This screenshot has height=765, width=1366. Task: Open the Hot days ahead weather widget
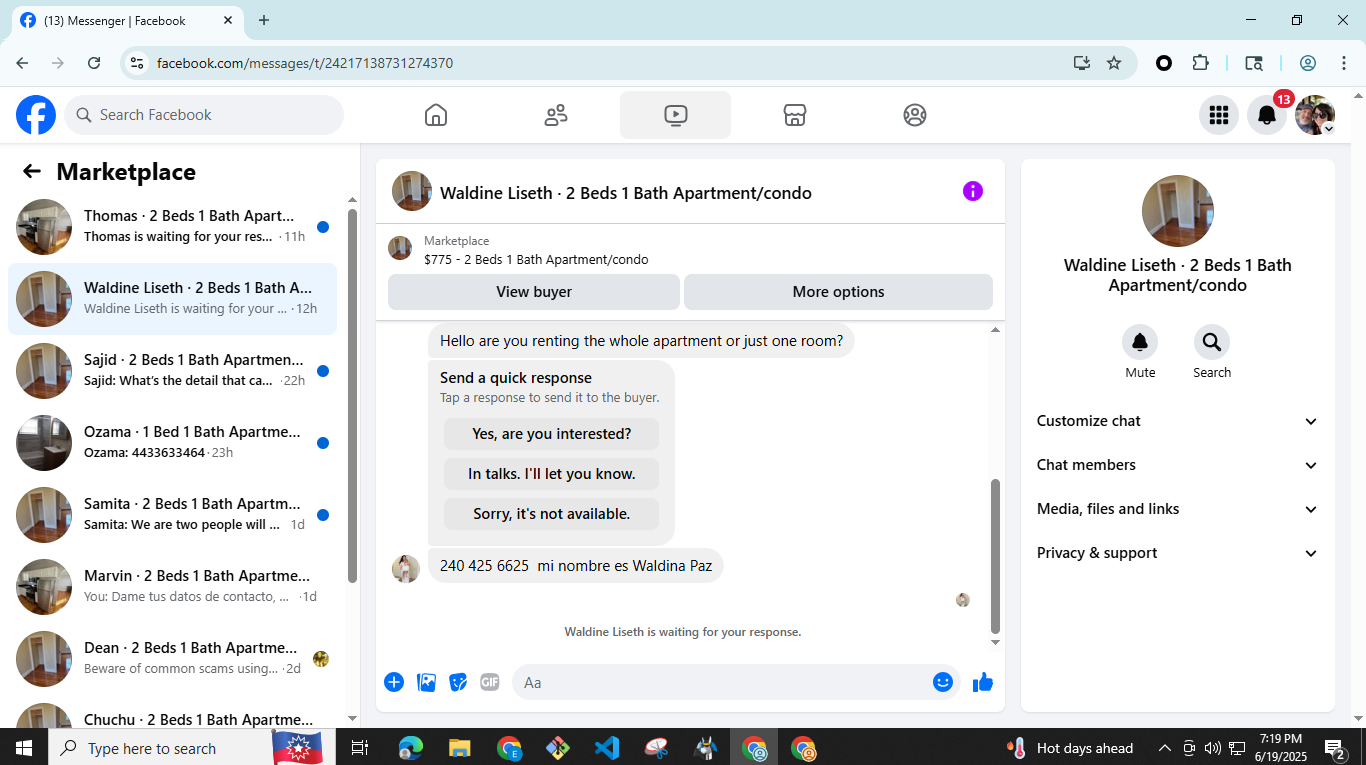tap(1072, 748)
